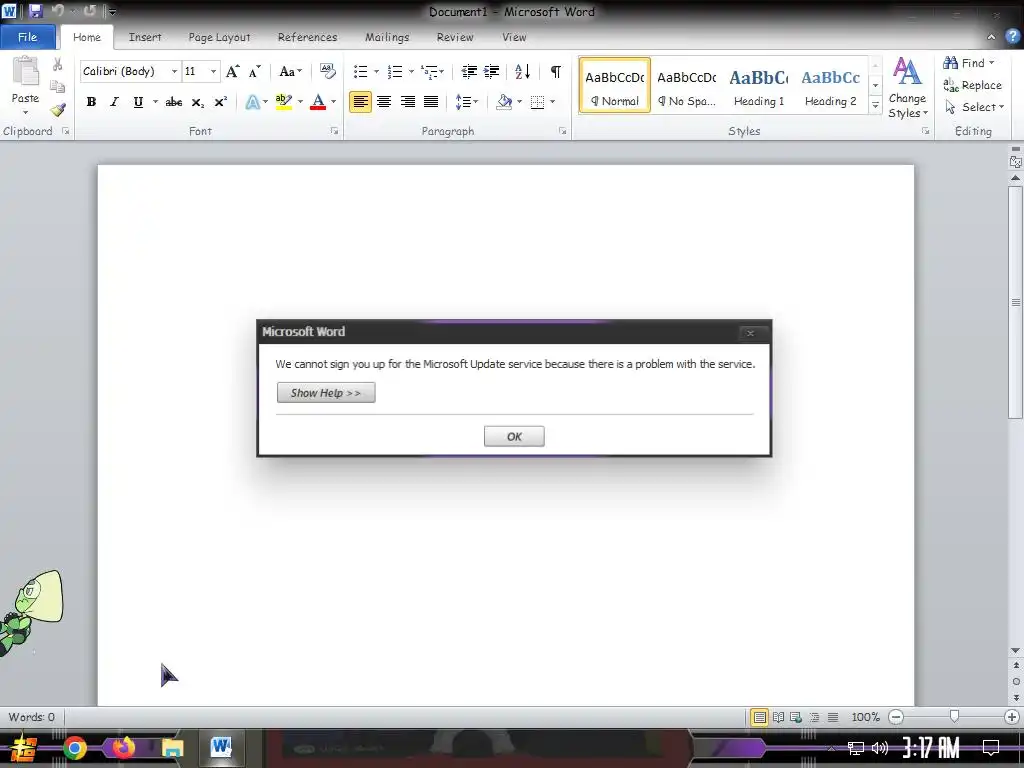The height and width of the screenshot is (768, 1024).
Task: Click the Multilevel List icon
Action: [x=429, y=71]
